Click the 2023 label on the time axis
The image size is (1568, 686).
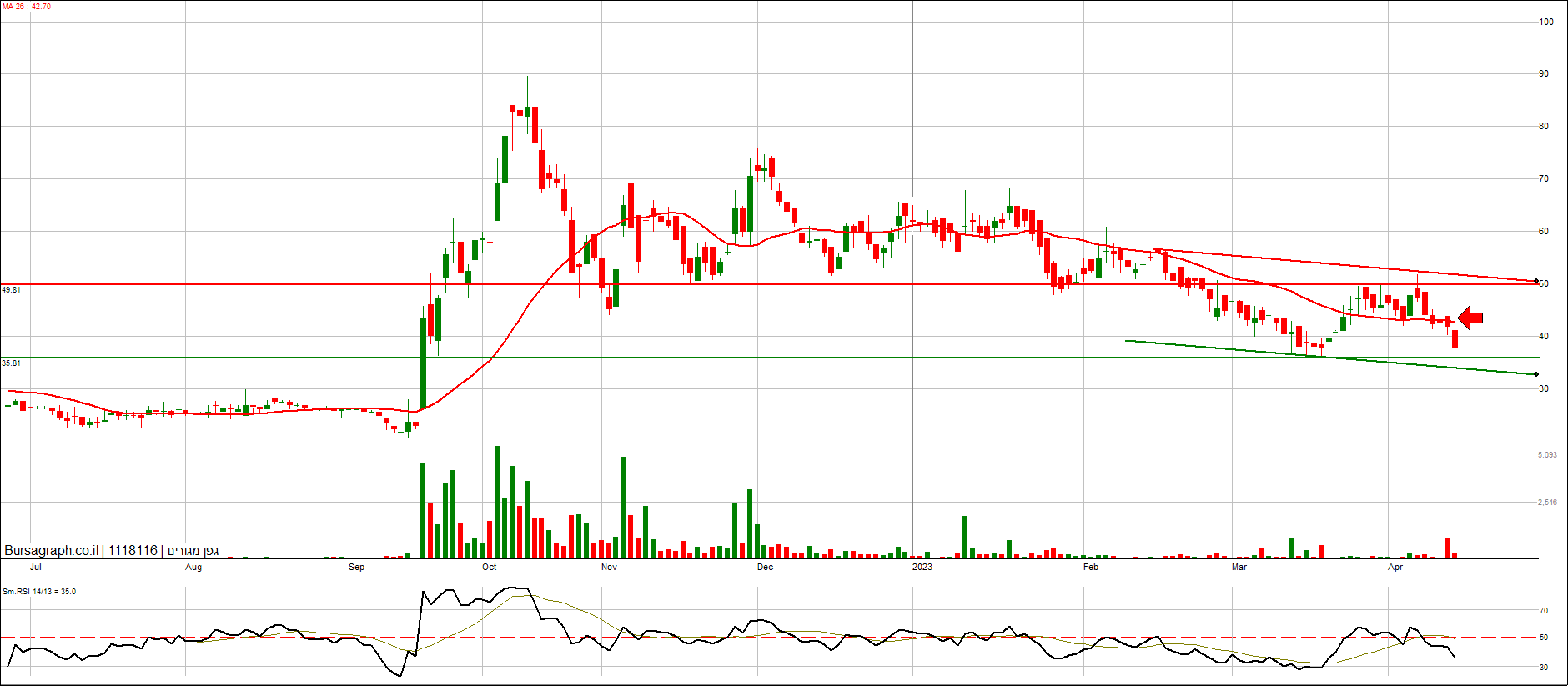pos(922,568)
